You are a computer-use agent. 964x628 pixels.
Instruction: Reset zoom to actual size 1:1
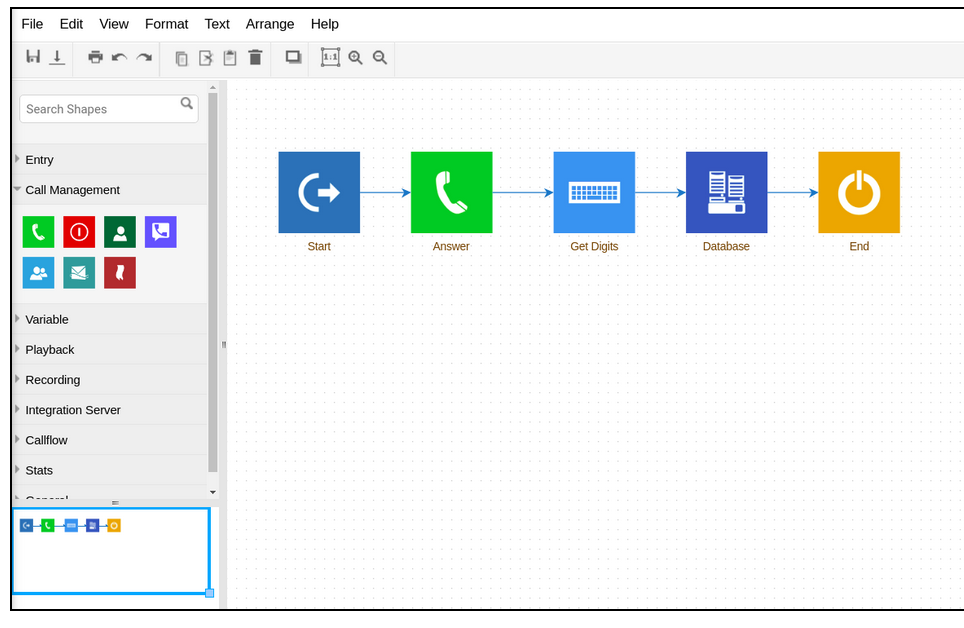click(x=330, y=57)
